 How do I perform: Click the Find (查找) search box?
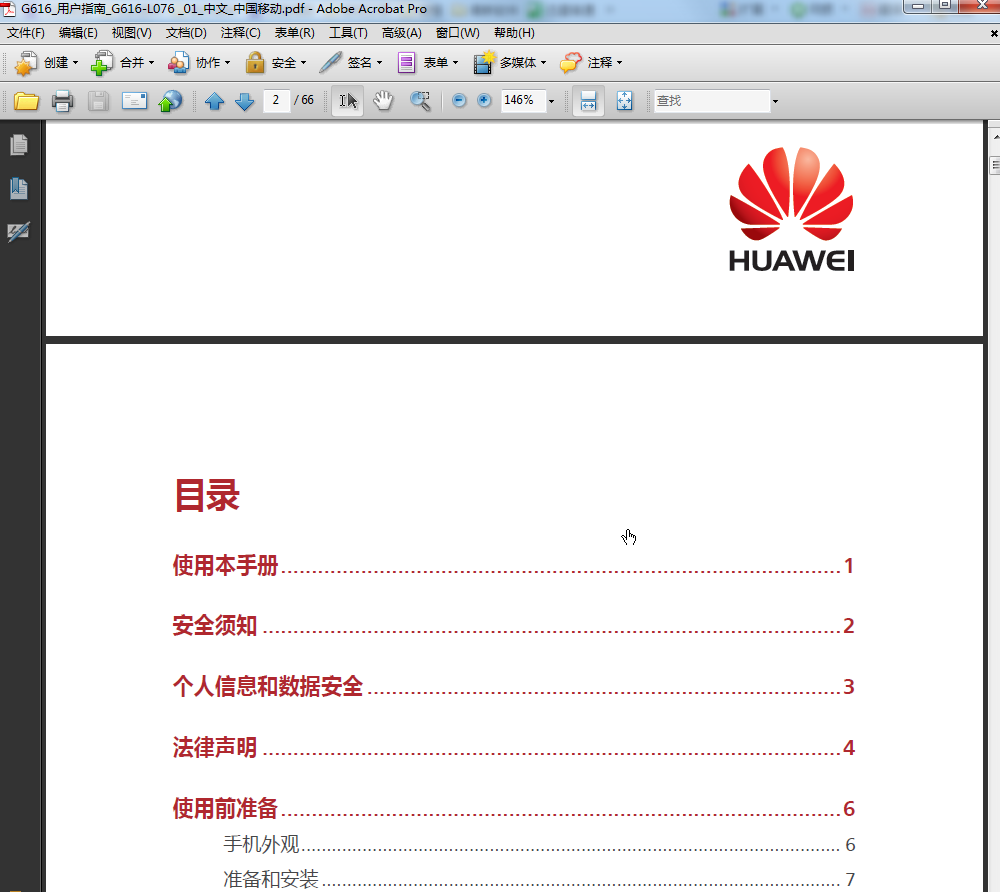(x=712, y=101)
